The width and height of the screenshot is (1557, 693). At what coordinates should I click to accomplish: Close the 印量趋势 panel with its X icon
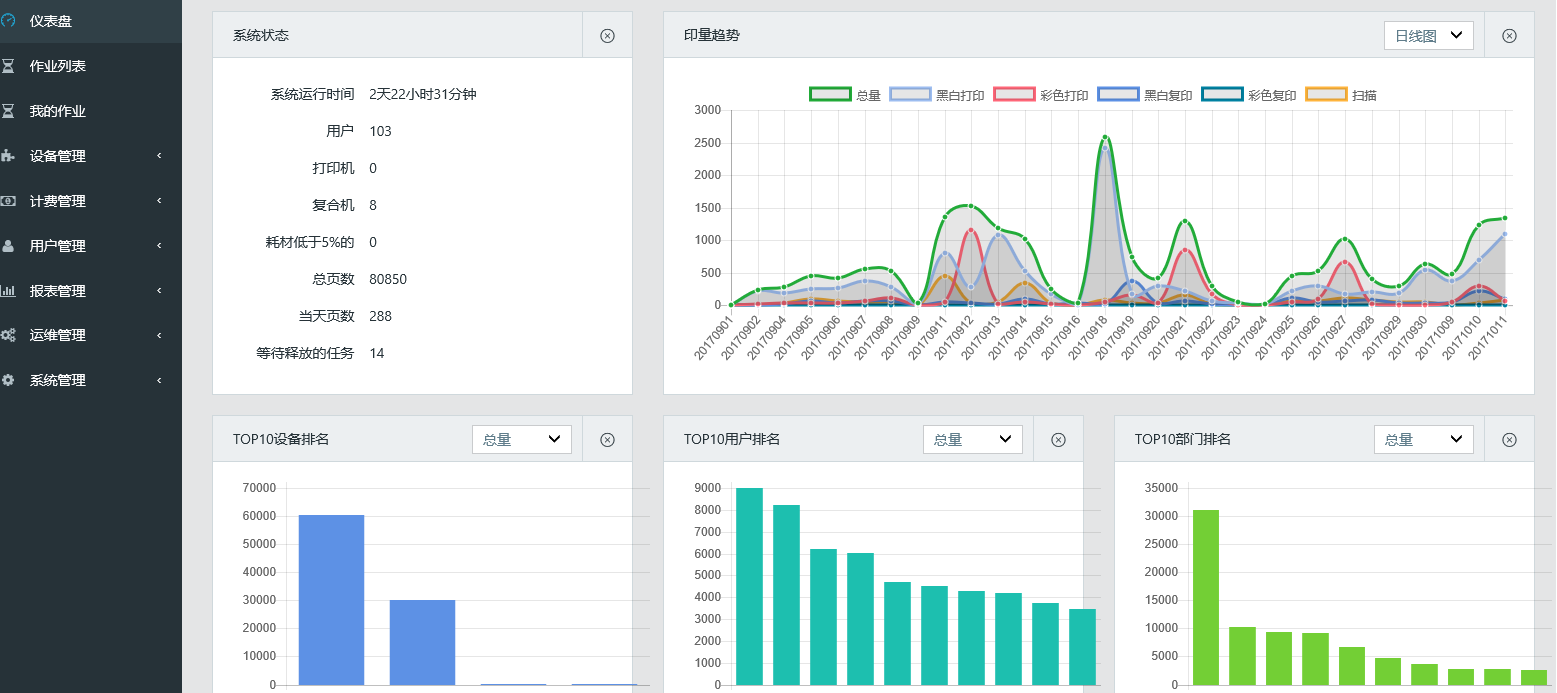1509,36
